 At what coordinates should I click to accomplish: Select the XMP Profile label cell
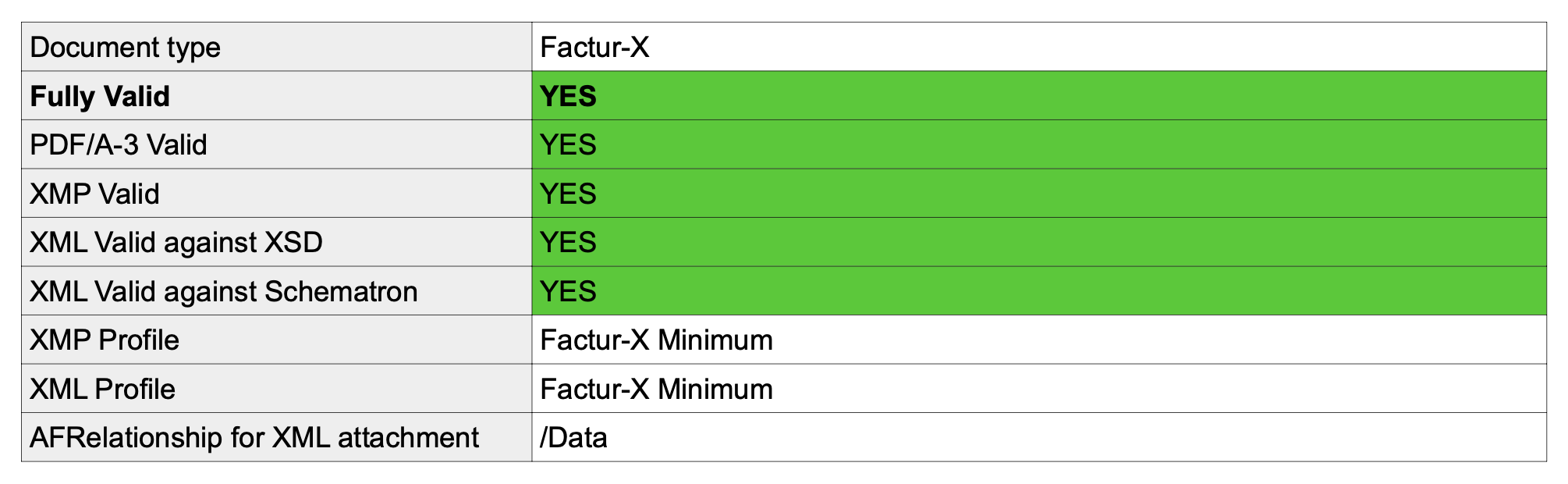pos(276,340)
